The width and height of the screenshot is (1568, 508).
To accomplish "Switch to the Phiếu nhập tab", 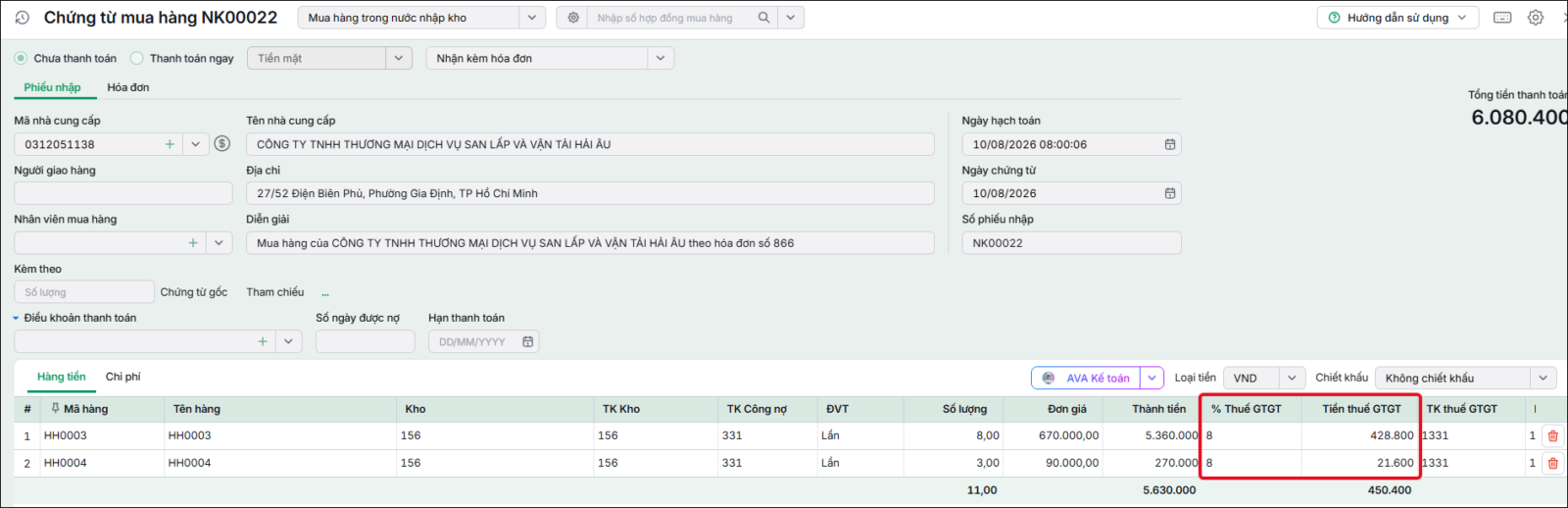I will 53,87.
